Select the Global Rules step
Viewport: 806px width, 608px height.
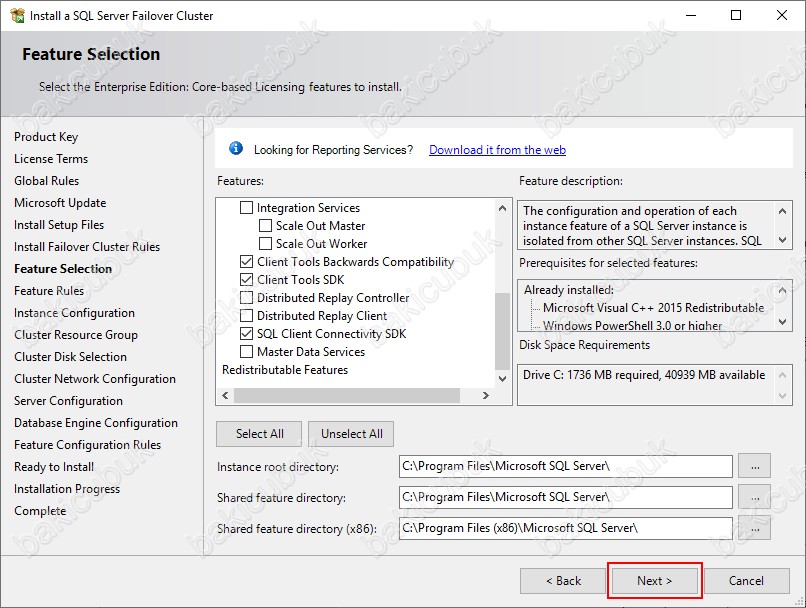47,181
